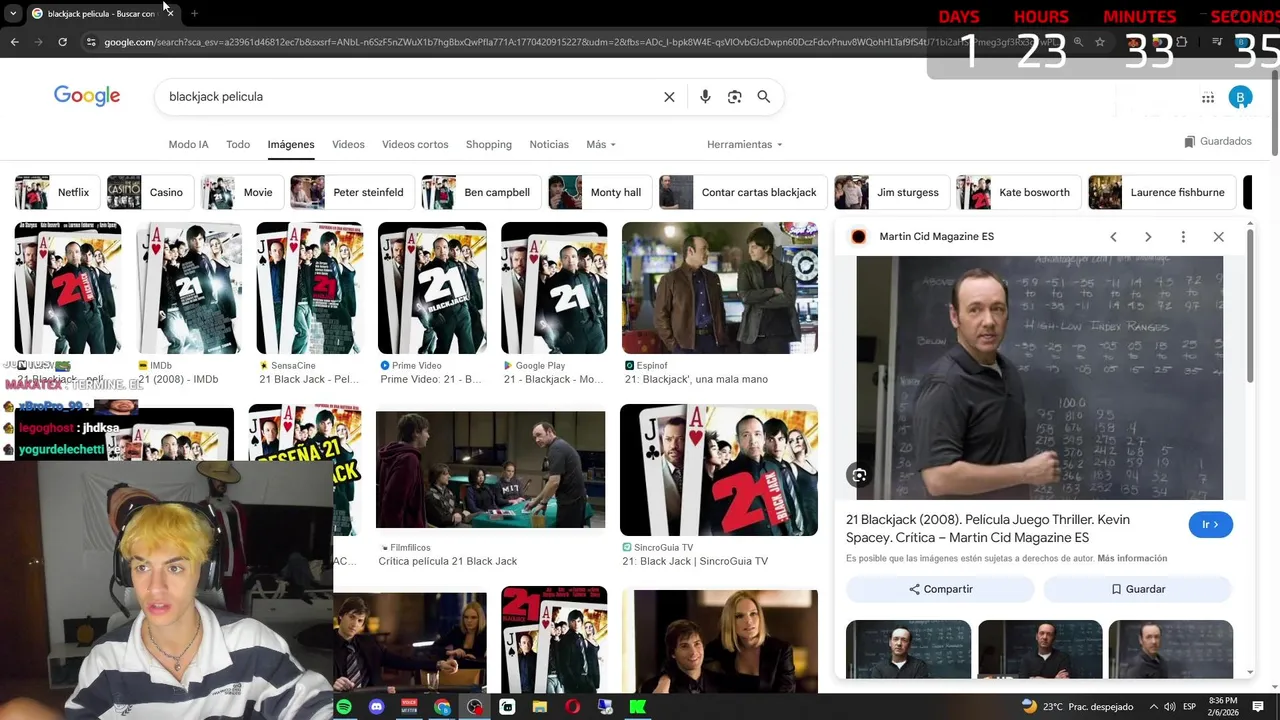The image size is (1280, 720).
Task: Switch to the Shopping tab
Action: tap(489, 144)
